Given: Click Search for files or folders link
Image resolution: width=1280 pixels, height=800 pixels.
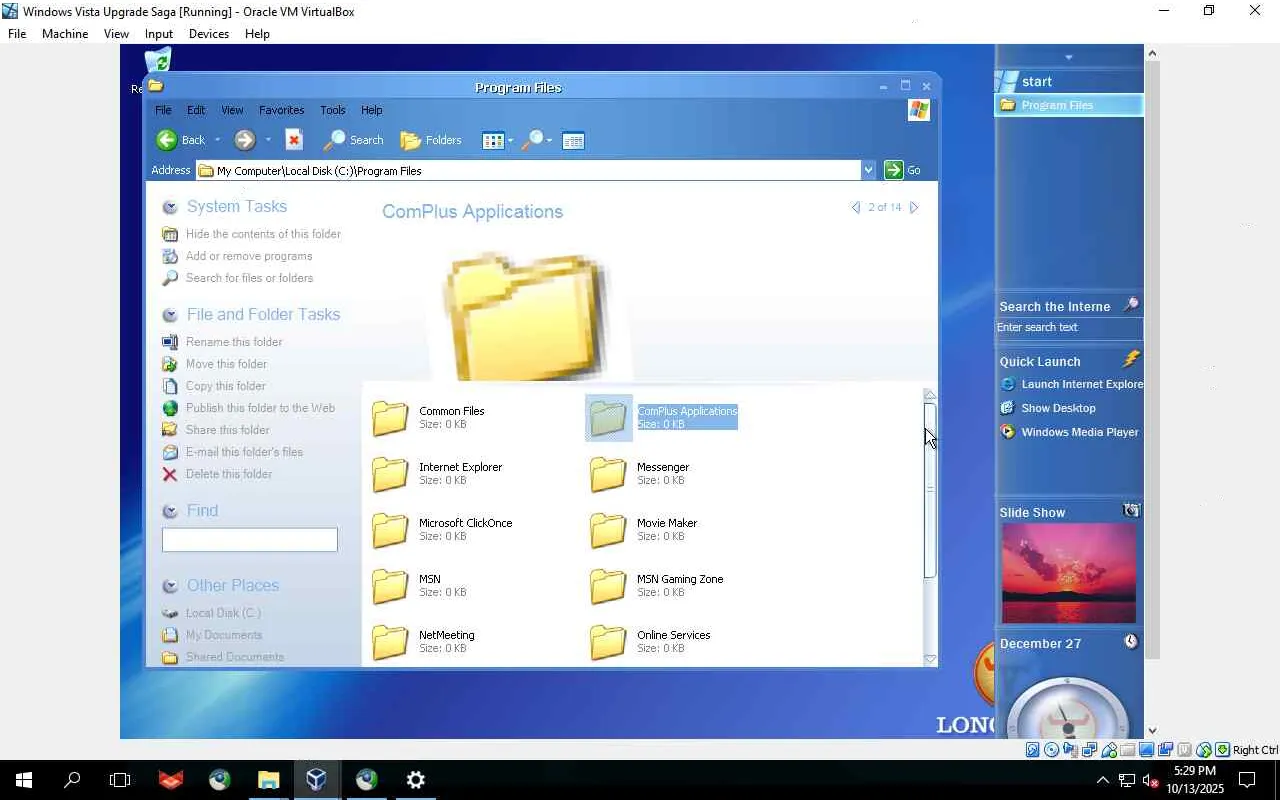Looking at the screenshot, I should 249,278.
